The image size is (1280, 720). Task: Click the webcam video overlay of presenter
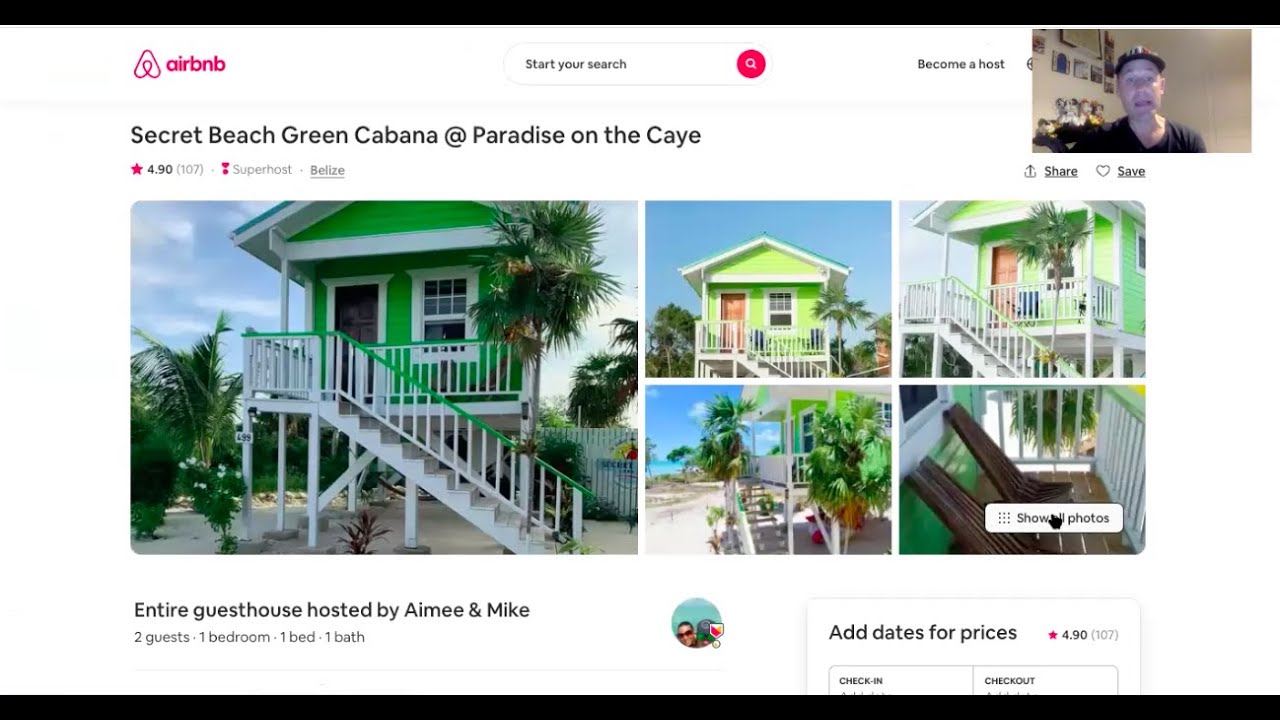pos(1141,91)
